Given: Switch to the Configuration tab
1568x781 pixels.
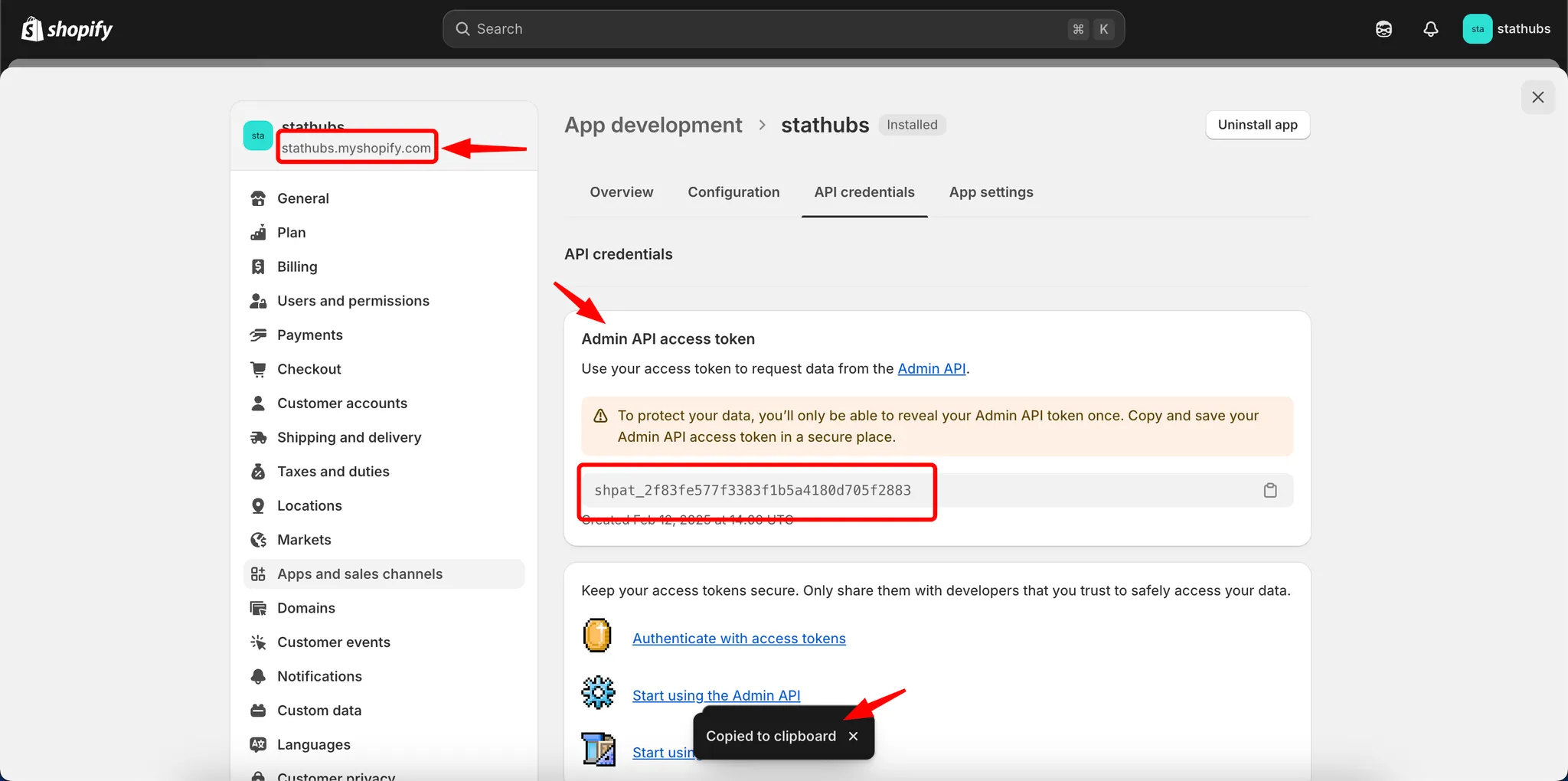Looking at the screenshot, I should point(733,192).
